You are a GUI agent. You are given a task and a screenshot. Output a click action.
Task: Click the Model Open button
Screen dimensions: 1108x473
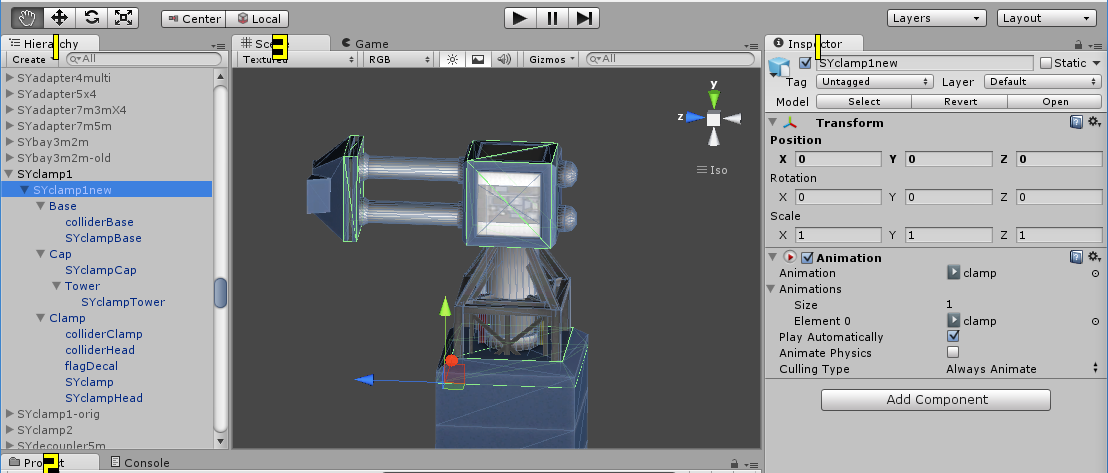pyautogui.click(x=1055, y=102)
